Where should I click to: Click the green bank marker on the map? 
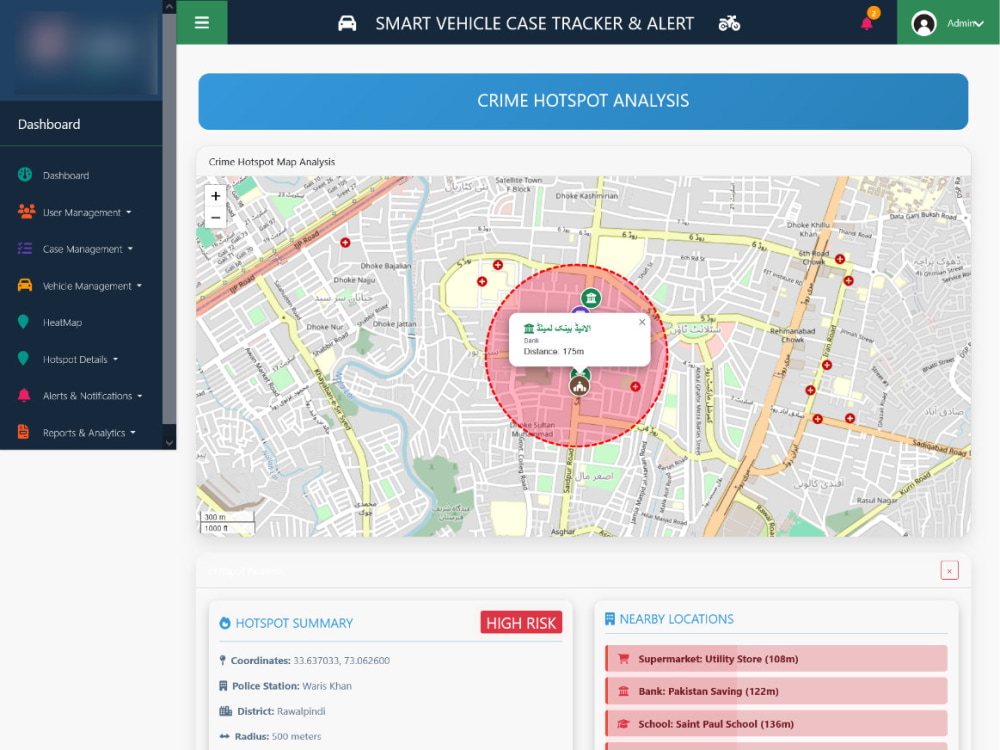pyautogui.click(x=591, y=298)
